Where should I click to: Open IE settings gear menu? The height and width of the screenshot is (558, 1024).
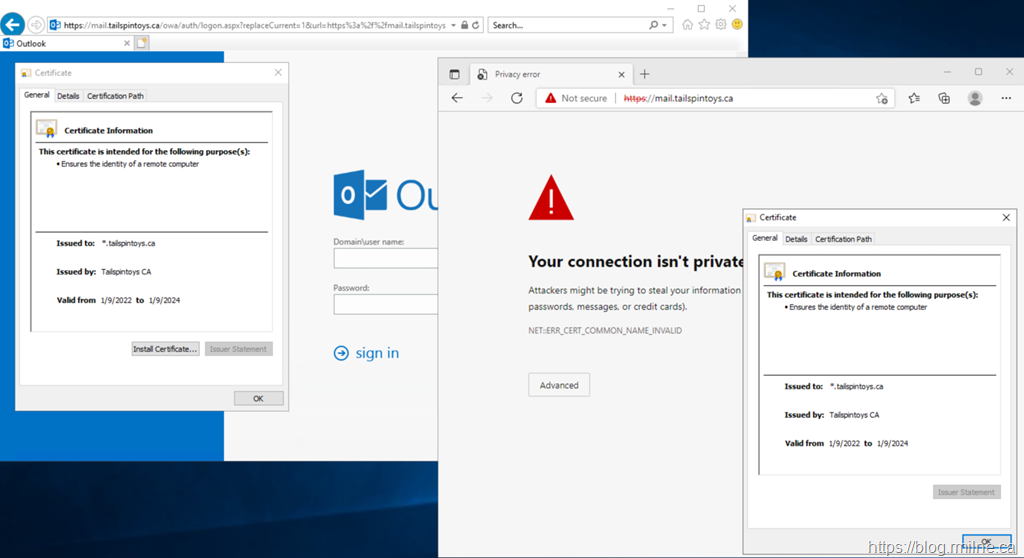pyautogui.click(x=720, y=24)
